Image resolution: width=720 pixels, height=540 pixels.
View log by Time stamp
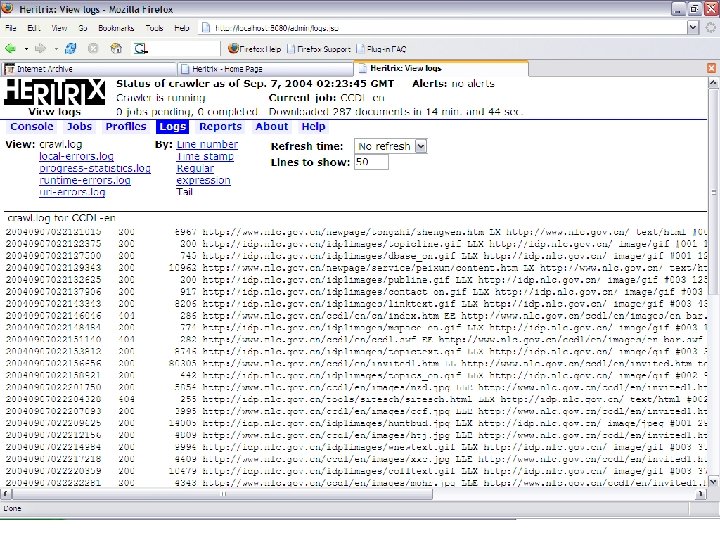[x=205, y=157]
